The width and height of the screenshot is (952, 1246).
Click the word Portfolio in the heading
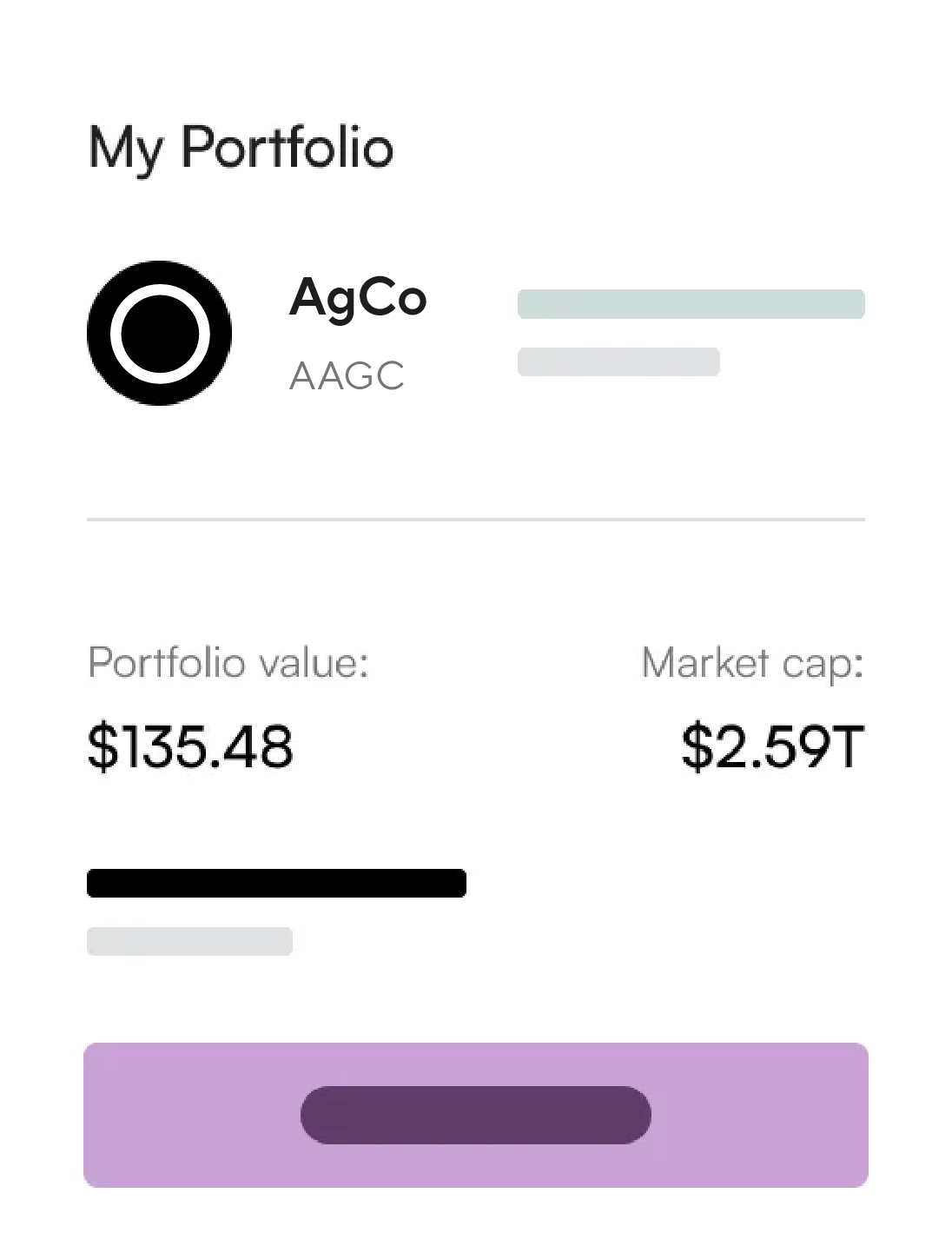[288, 146]
